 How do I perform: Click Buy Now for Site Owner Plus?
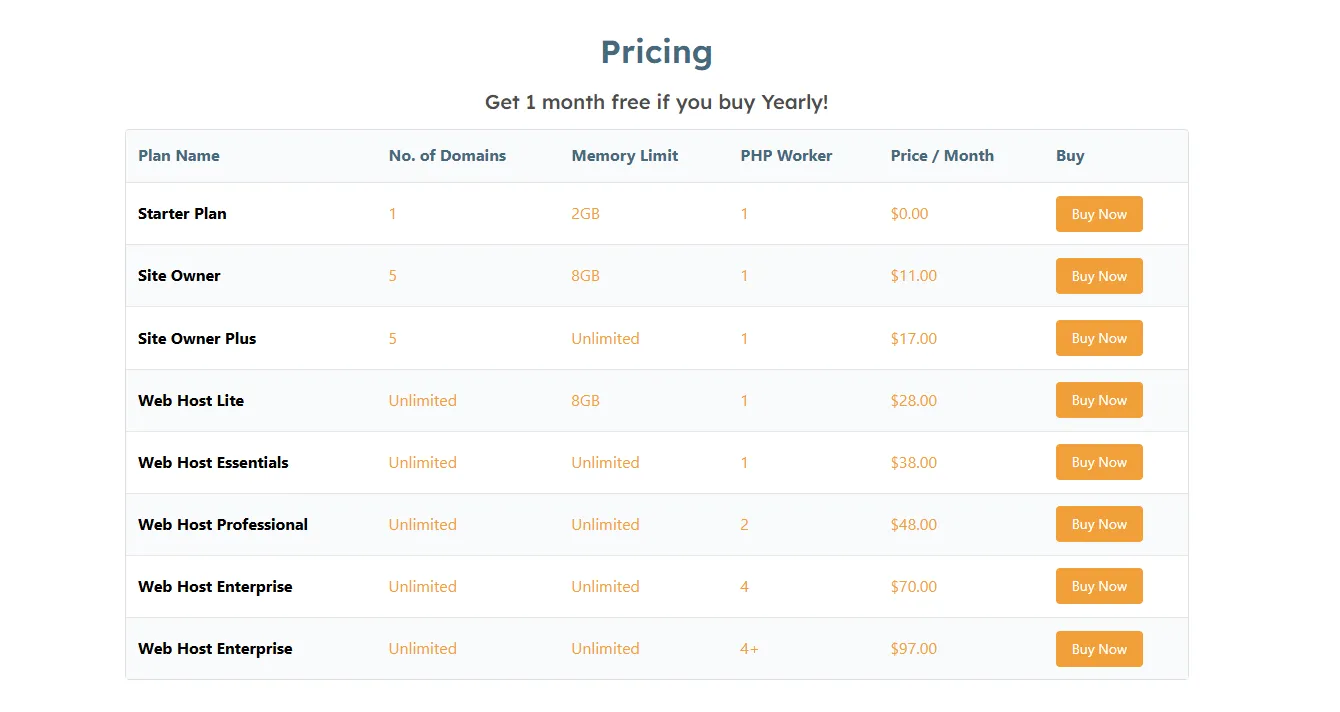click(x=1099, y=338)
